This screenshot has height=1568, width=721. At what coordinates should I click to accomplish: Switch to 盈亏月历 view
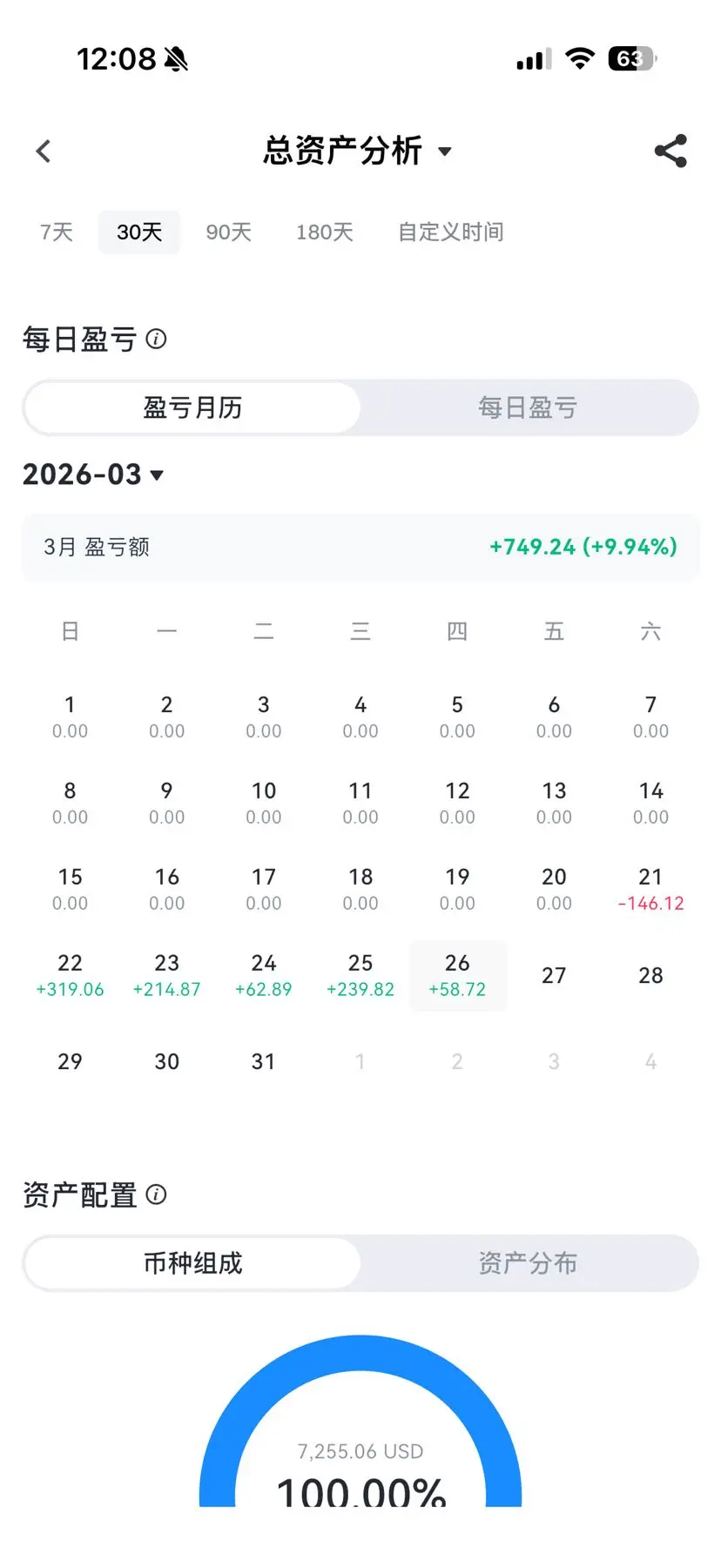point(192,407)
